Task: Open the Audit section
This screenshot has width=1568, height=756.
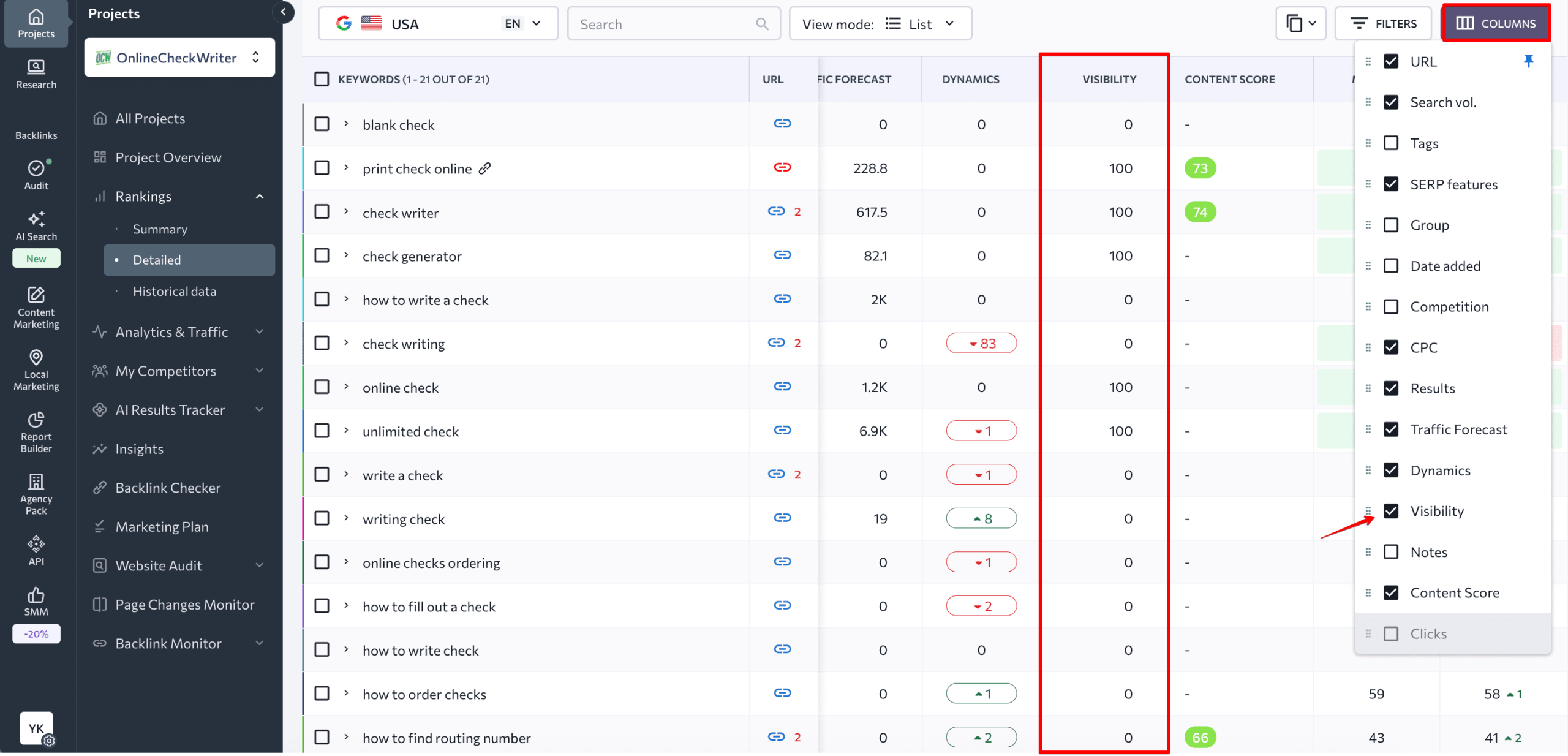Action: click(36, 175)
